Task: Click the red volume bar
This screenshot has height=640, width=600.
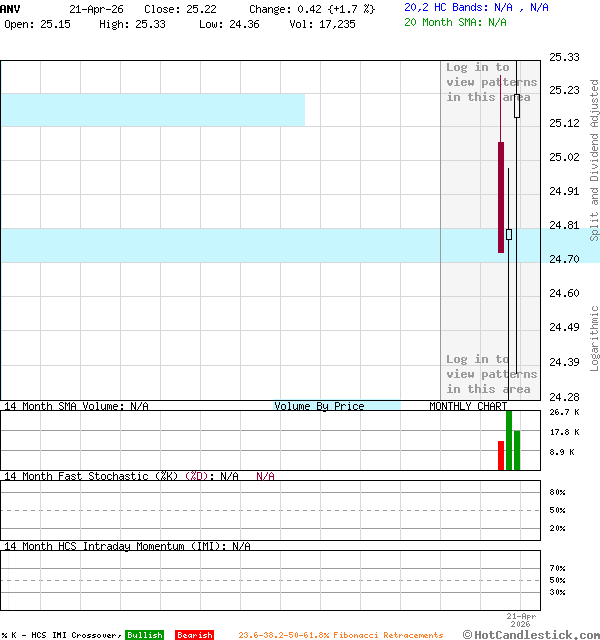Action: (x=501, y=455)
